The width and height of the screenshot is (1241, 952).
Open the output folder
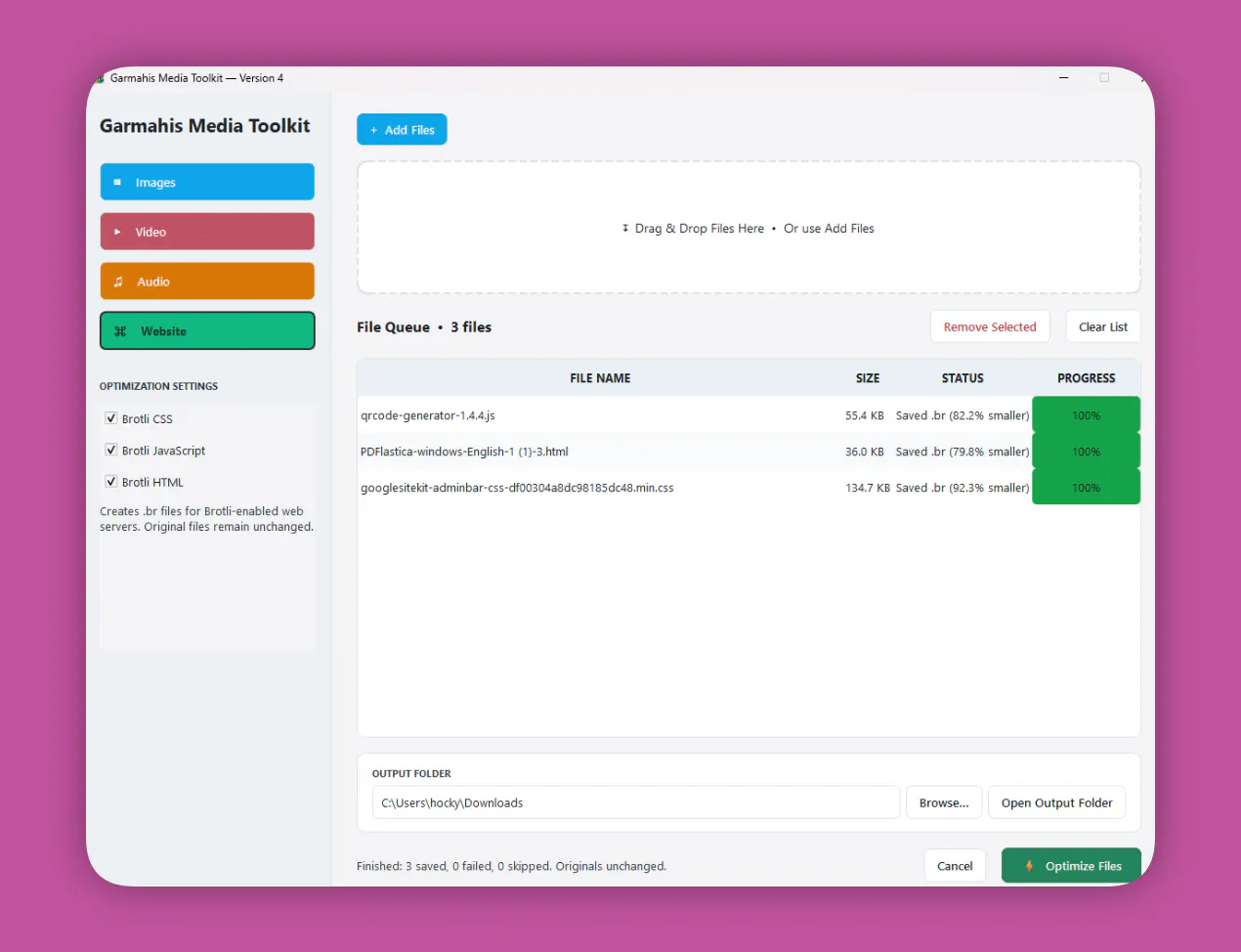[1057, 802]
